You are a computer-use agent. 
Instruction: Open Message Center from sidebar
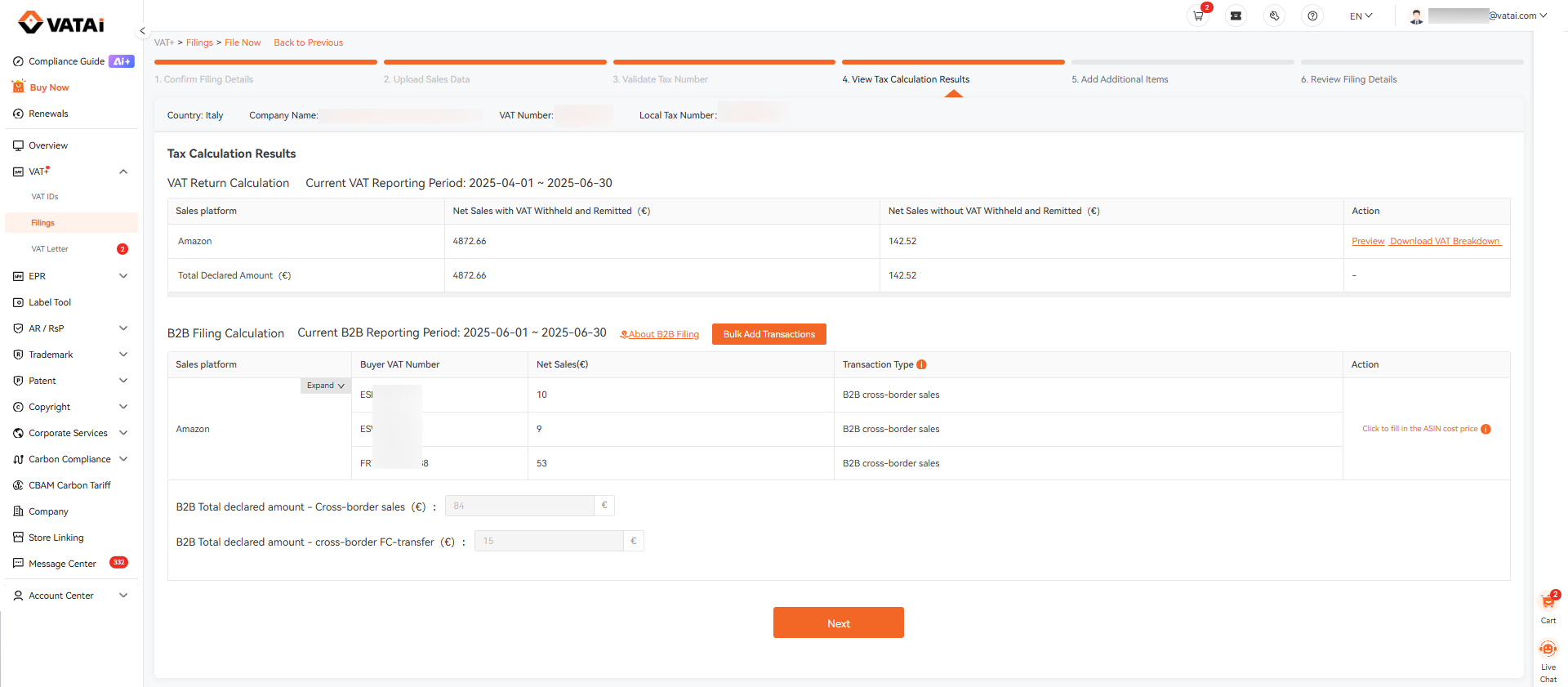pyautogui.click(x=62, y=564)
